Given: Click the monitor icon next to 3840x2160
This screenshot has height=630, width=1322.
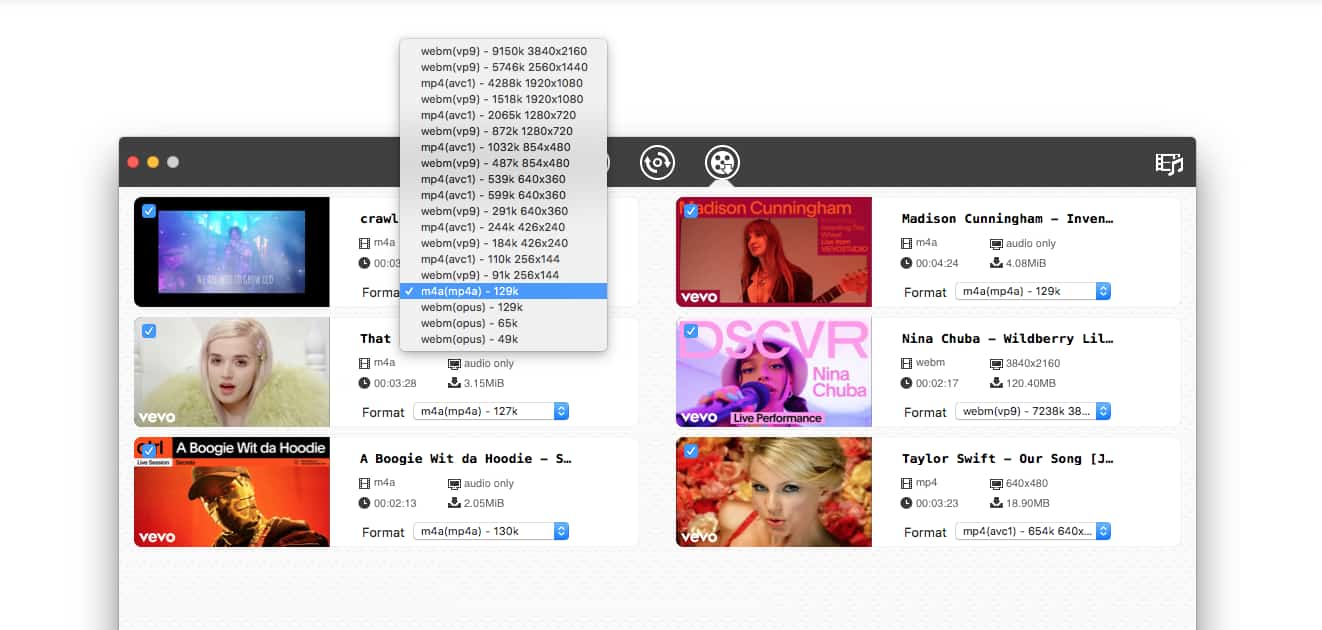Looking at the screenshot, I should (996, 363).
